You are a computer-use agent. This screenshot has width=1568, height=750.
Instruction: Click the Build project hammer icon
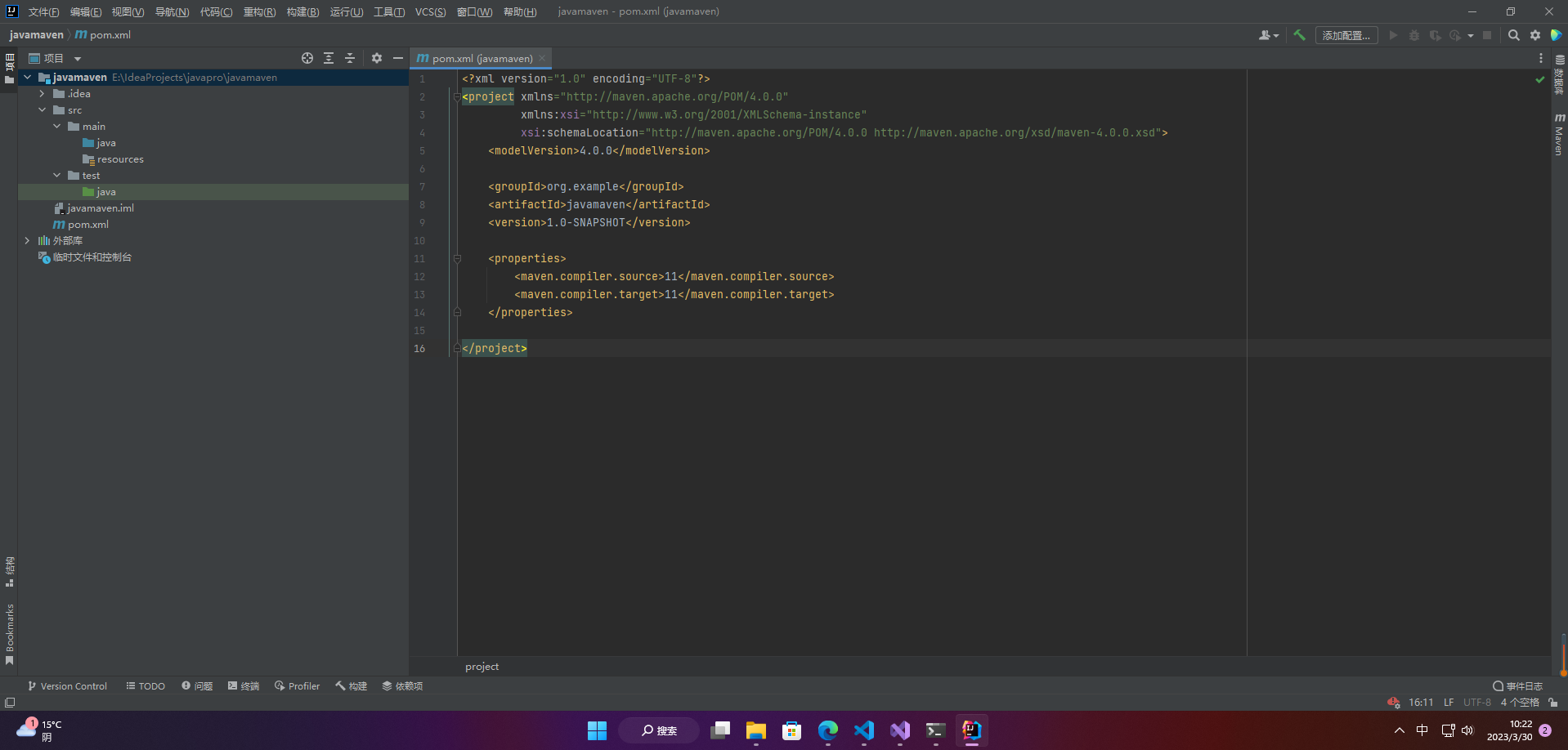[x=1299, y=35]
